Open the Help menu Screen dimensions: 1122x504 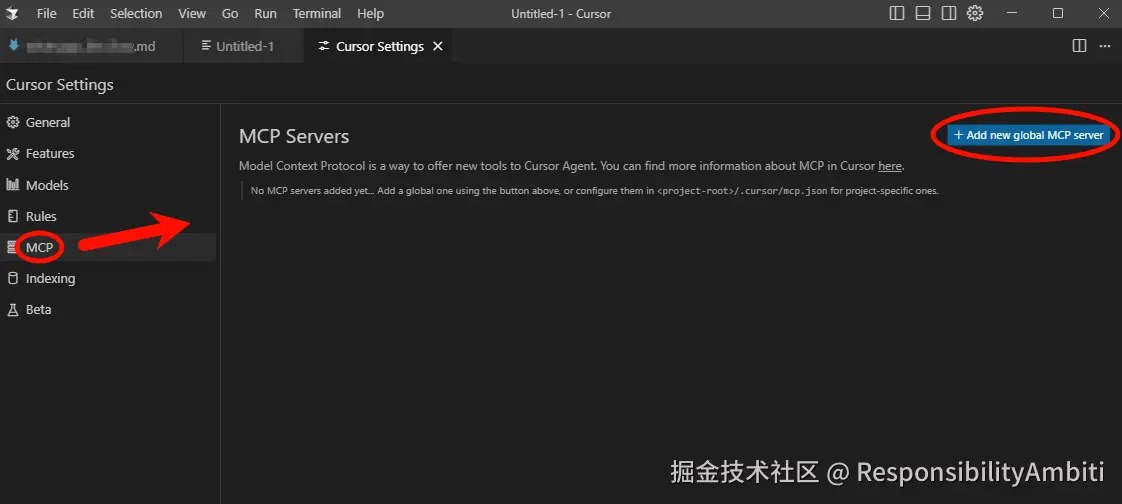(x=370, y=13)
